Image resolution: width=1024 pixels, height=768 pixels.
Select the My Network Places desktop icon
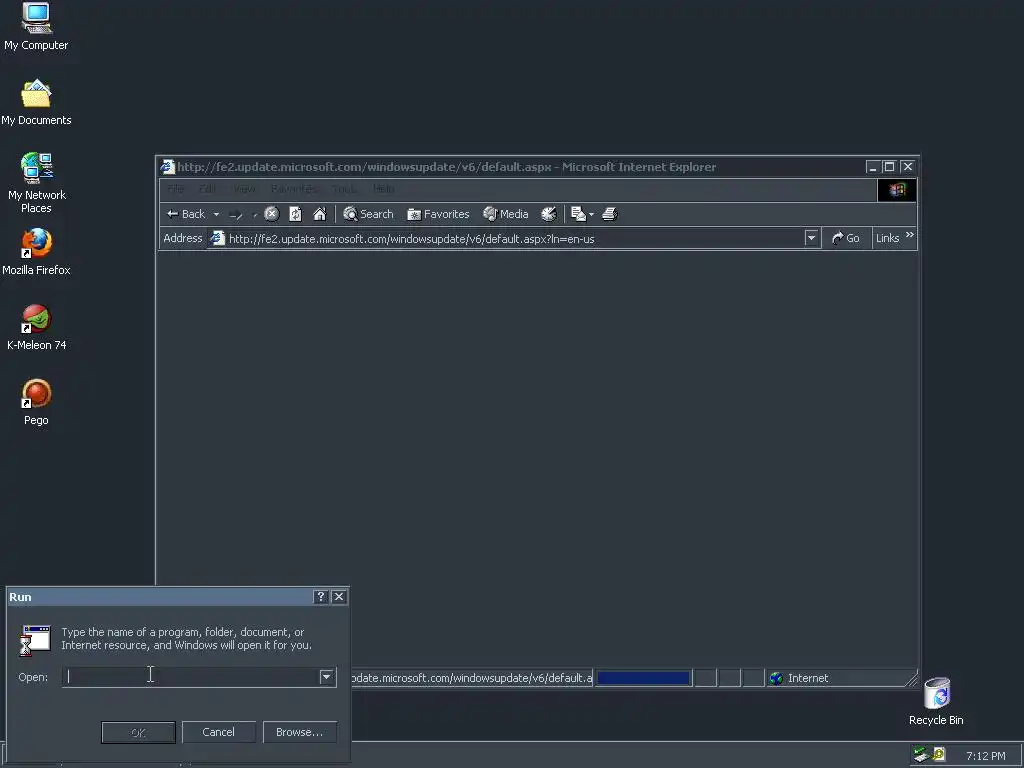click(37, 183)
